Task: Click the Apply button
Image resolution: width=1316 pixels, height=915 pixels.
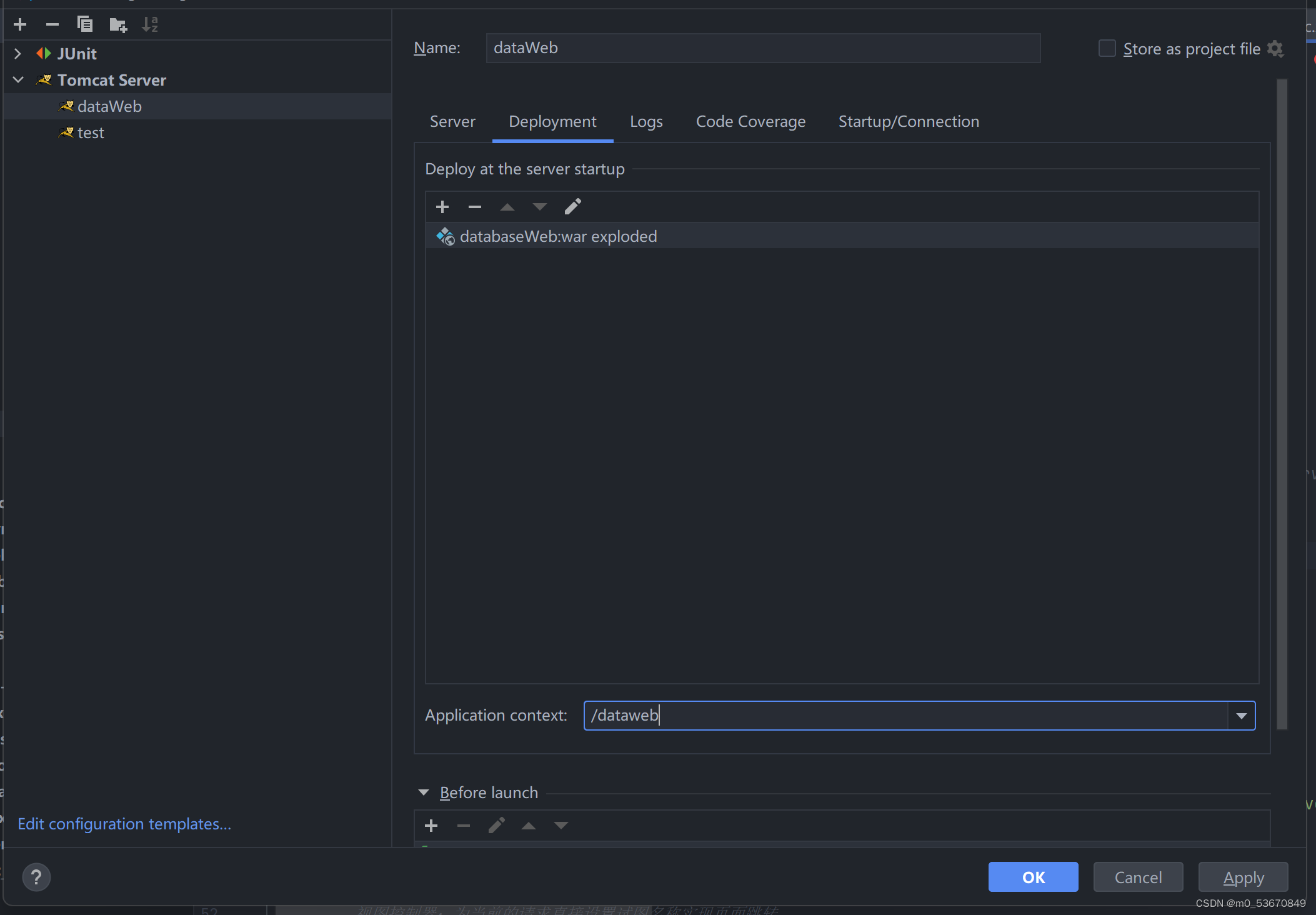Action: click(x=1243, y=877)
